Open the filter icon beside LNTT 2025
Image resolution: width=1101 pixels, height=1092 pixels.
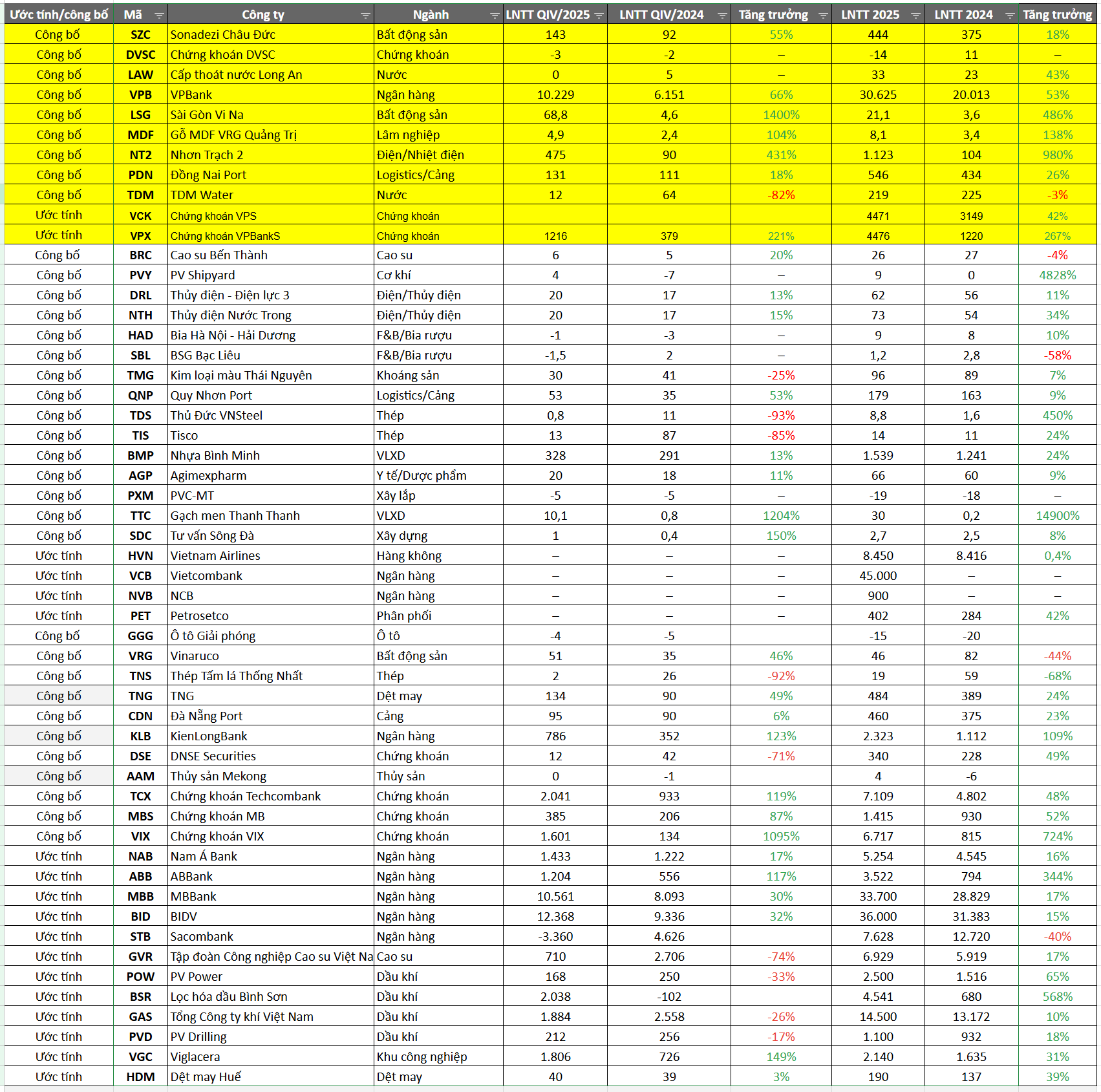[x=915, y=16]
